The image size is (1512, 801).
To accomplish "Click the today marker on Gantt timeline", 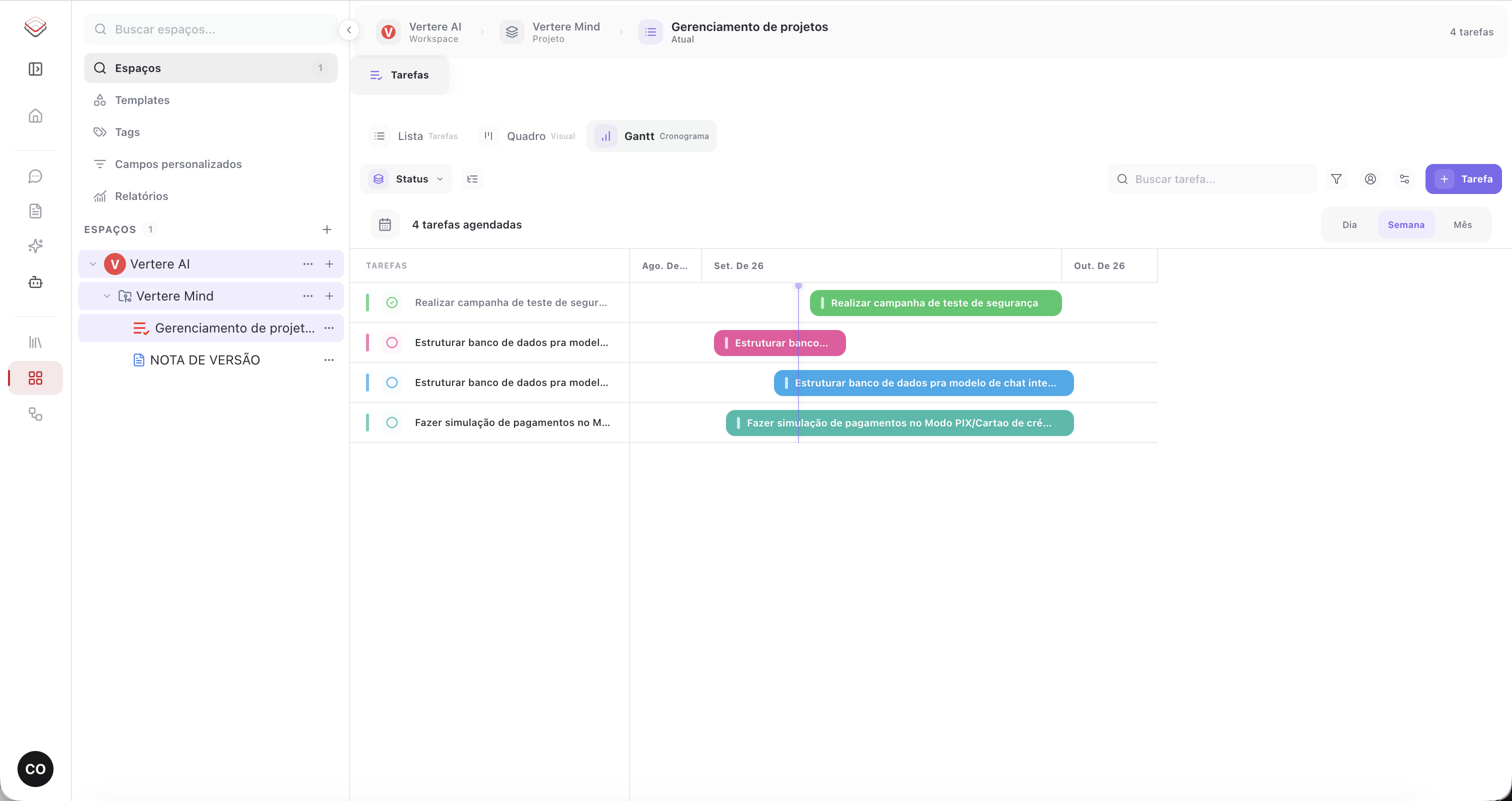I will tap(798, 286).
